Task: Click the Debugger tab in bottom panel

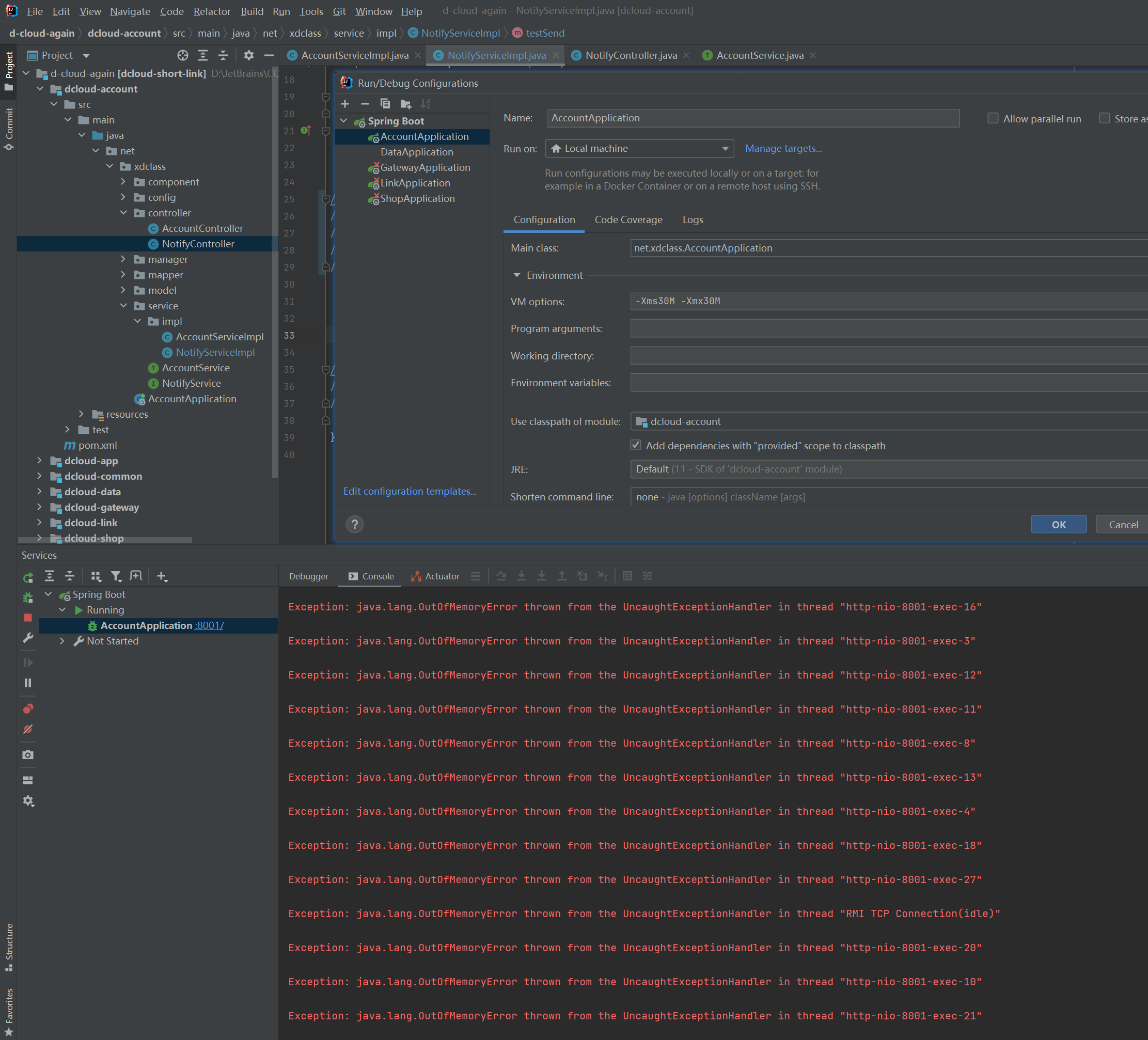Action: click(308, 575)
